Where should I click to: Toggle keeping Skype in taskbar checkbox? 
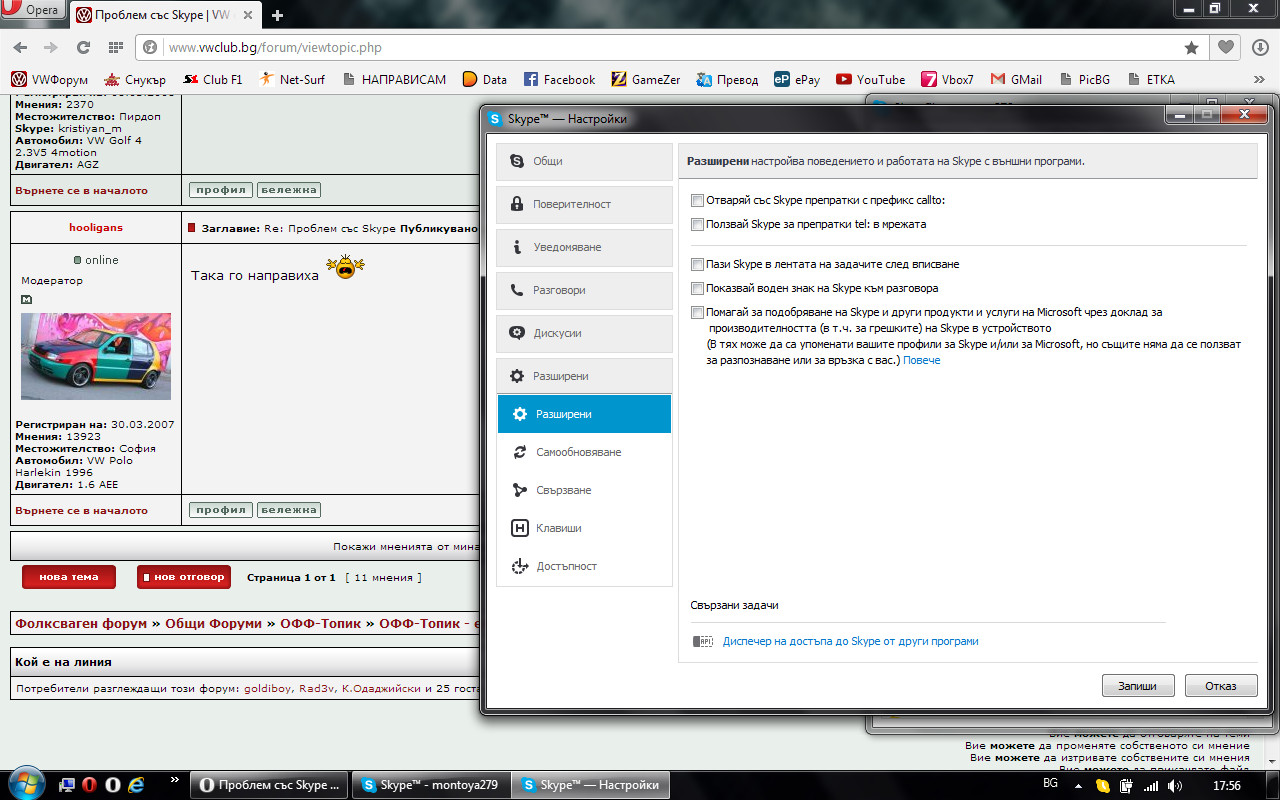[697, 264]
